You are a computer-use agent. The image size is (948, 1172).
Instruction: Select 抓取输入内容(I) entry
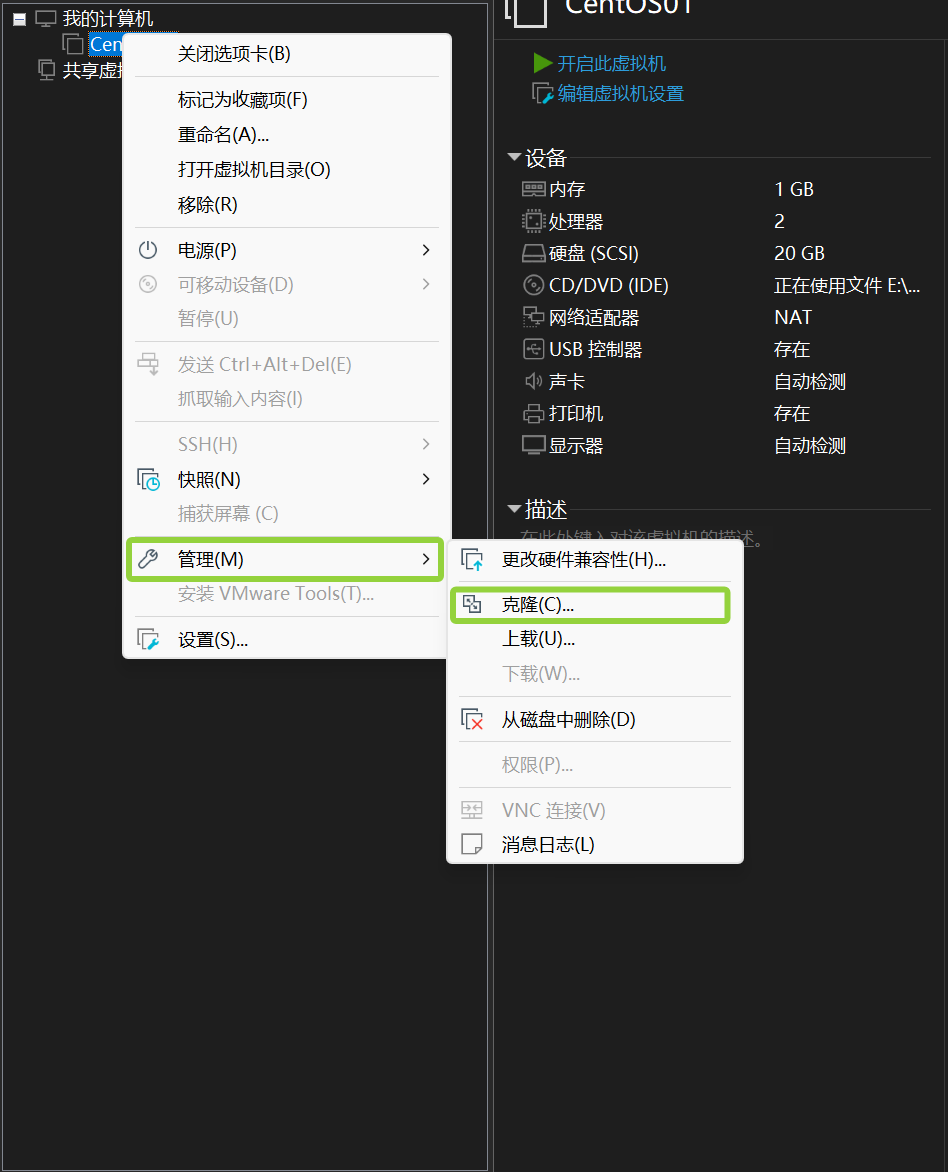[x=240, y=398]
